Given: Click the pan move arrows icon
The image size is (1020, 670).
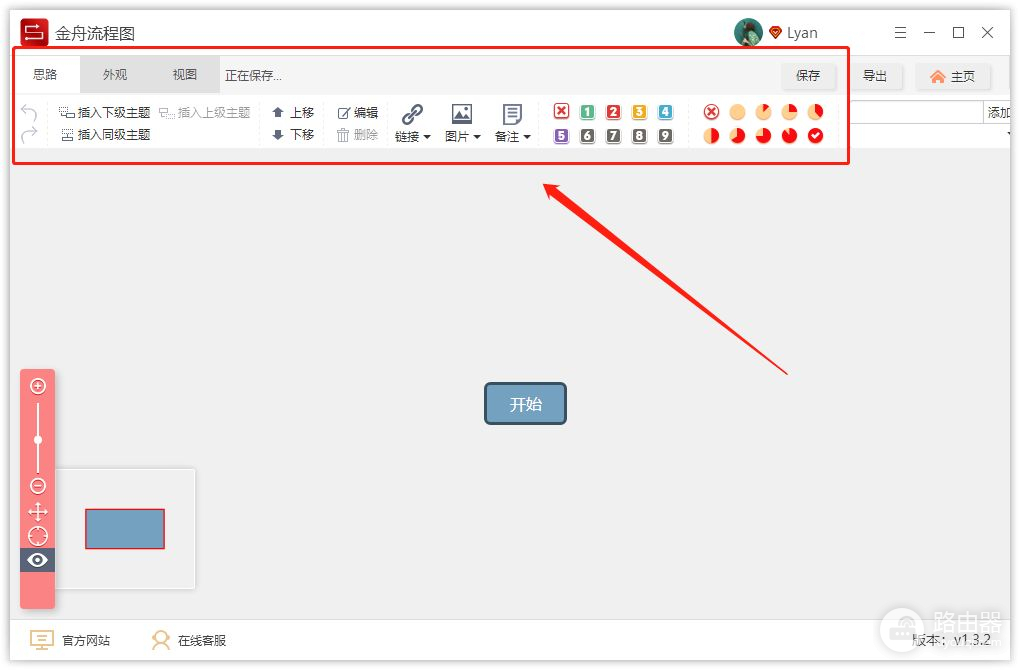Looking at the screenshot, I should pyautogui.click(x=38, y=512).
